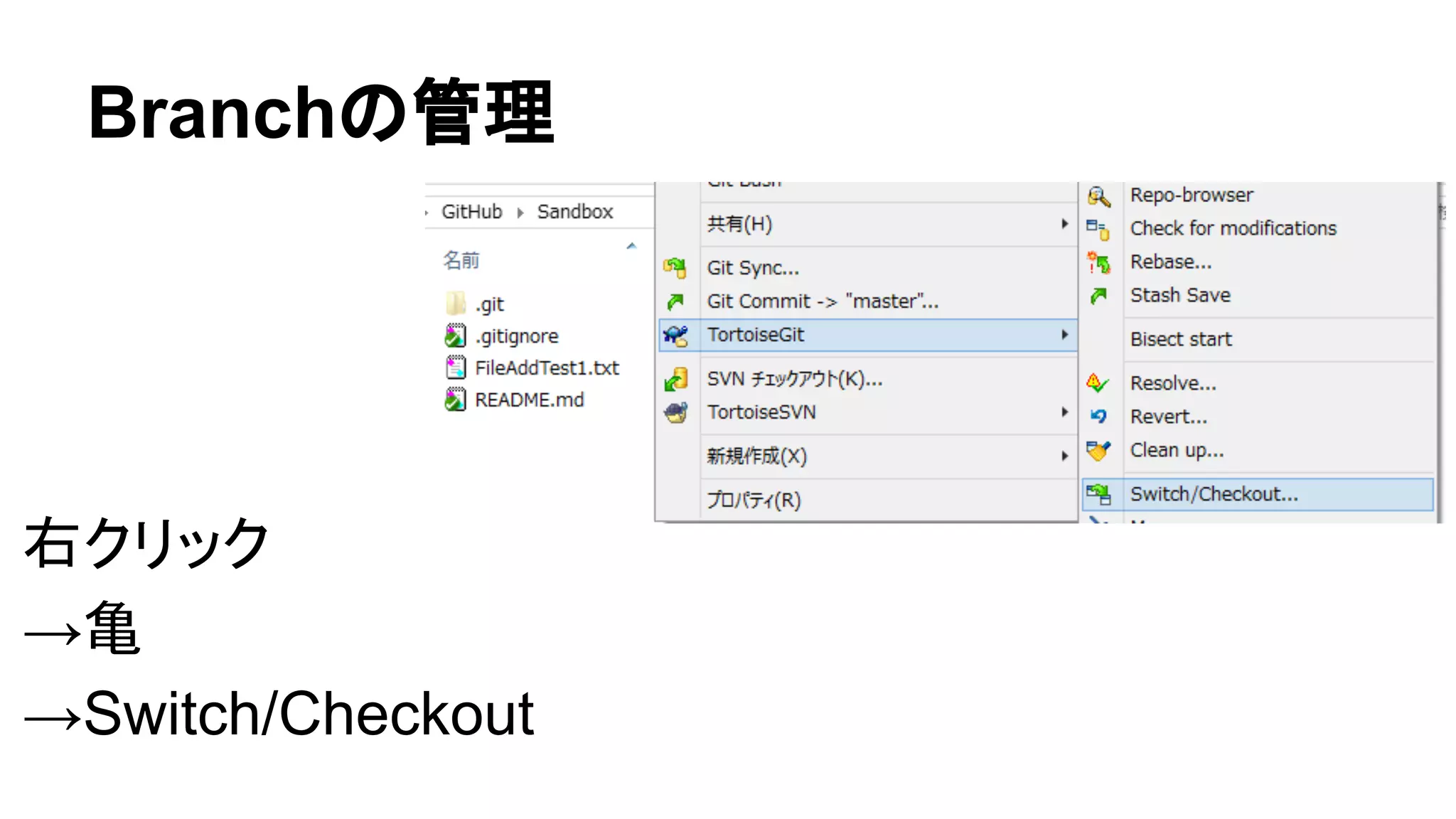Select the .git folder name
Image resolution: width=1456 pixels, height=819 pixels.
(x=490, y=305)
